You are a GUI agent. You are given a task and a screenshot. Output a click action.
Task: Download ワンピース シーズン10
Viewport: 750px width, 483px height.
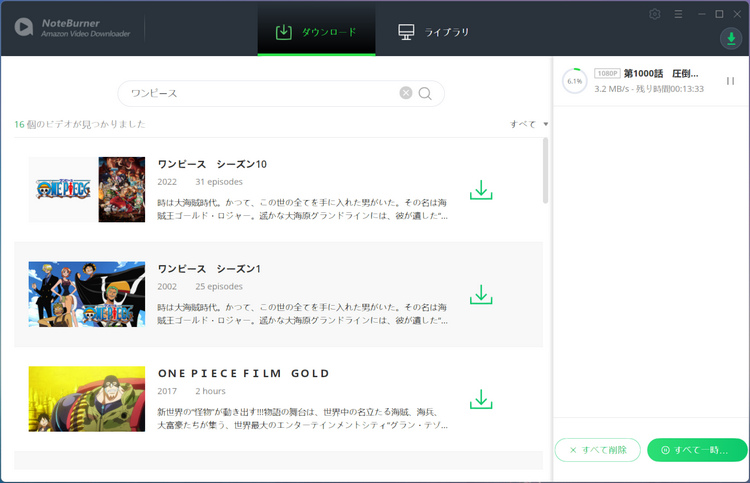click(481, 190)
